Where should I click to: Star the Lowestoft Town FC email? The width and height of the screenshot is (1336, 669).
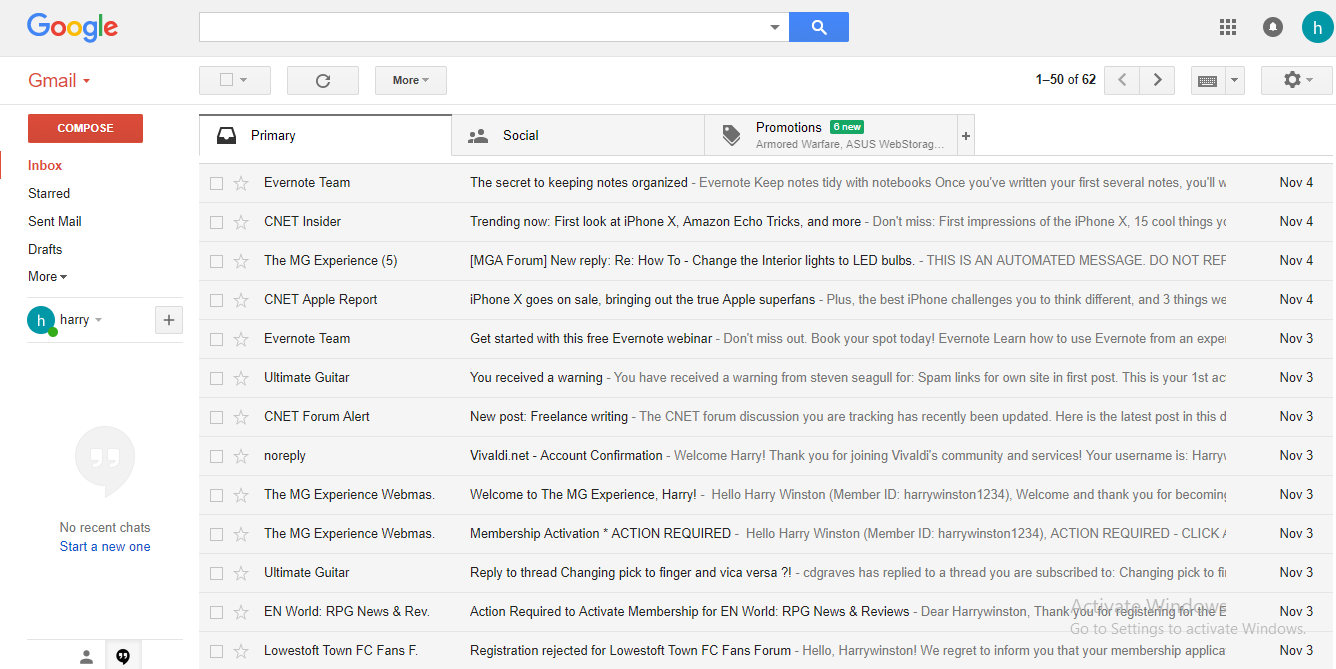[x=240, y=651]
